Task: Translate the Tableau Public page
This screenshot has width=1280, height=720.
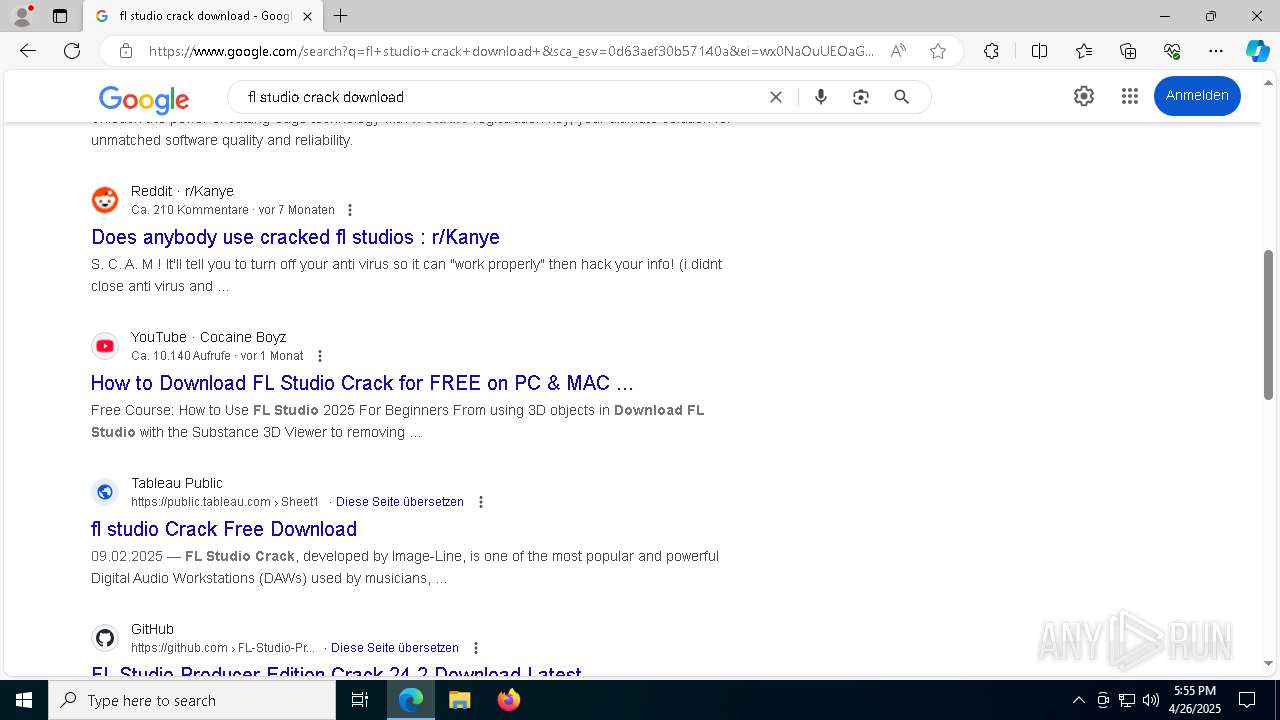Action: pos(400,502)
